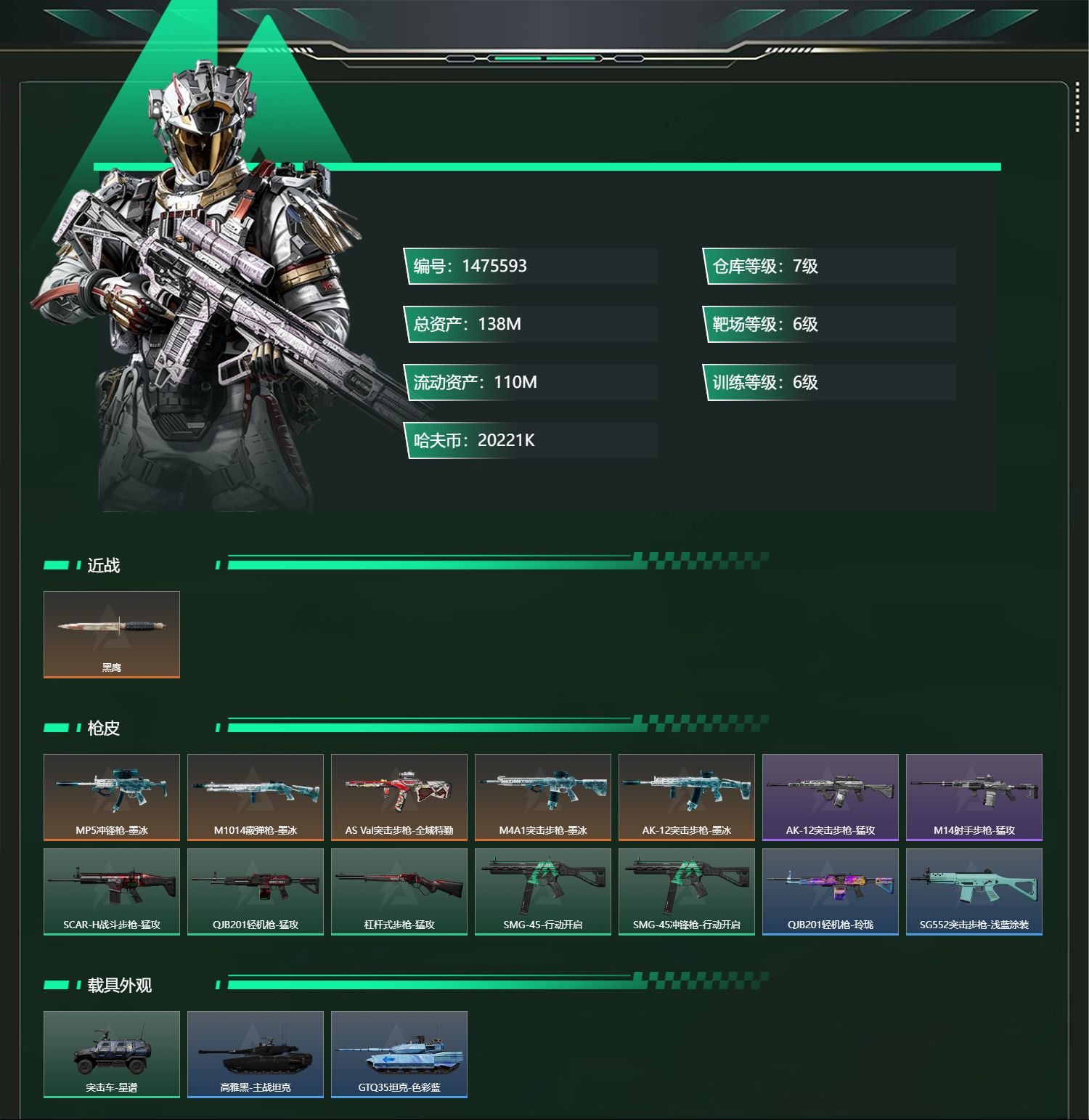Select the 靶场等级：6级 range level text
Image resolution: width=1089 pixels, height=1120 pixels.
pos(765,324)
